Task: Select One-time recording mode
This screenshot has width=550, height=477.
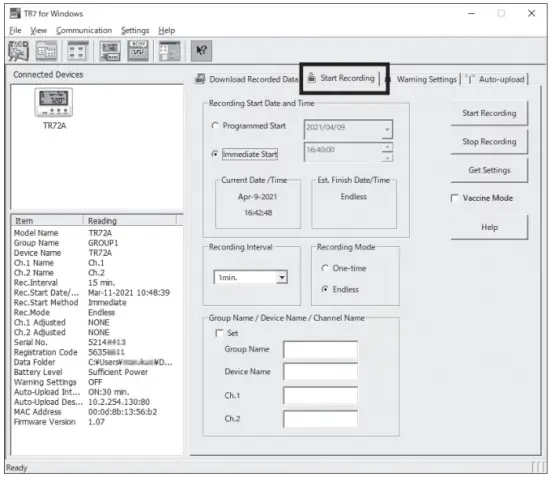Action: (x=325, y=268)
